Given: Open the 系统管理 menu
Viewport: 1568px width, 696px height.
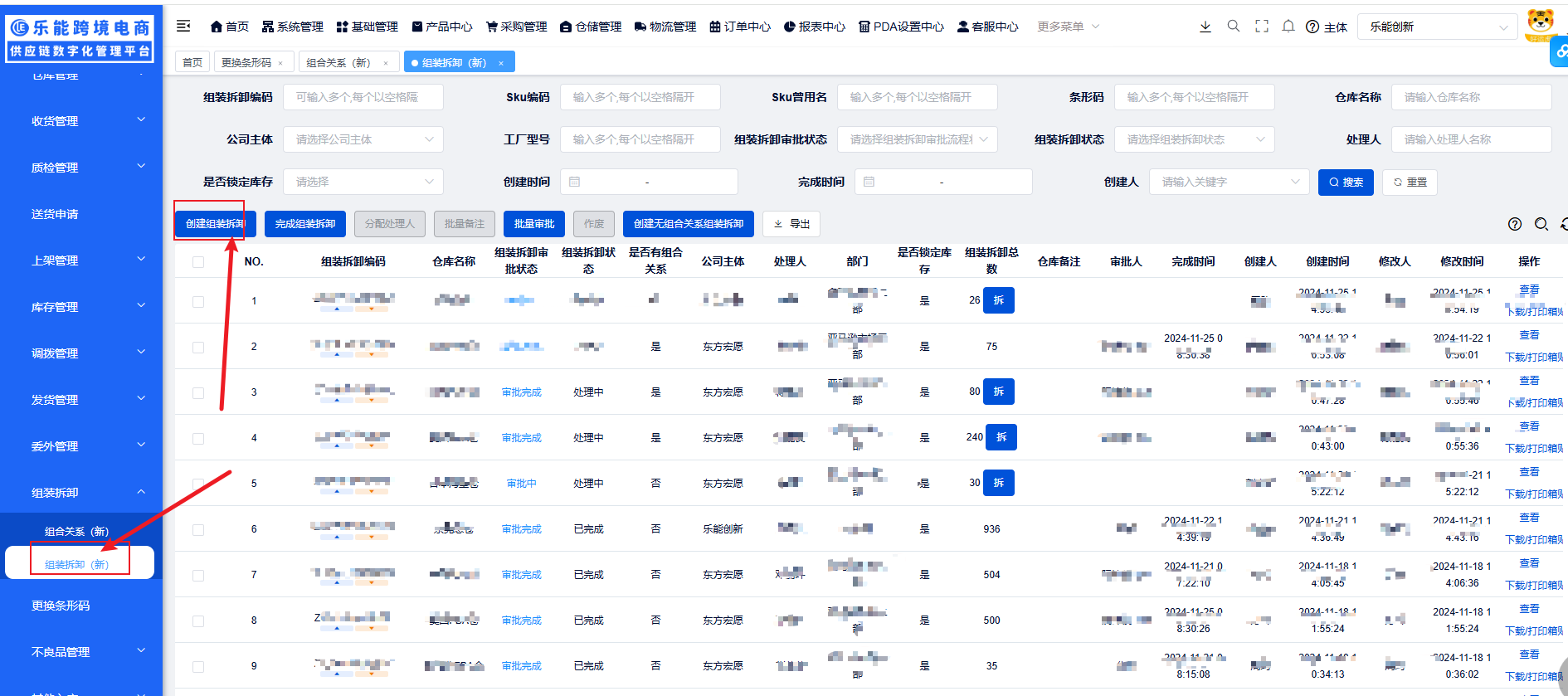Looking at the screenshot, I should click(293, 27).
